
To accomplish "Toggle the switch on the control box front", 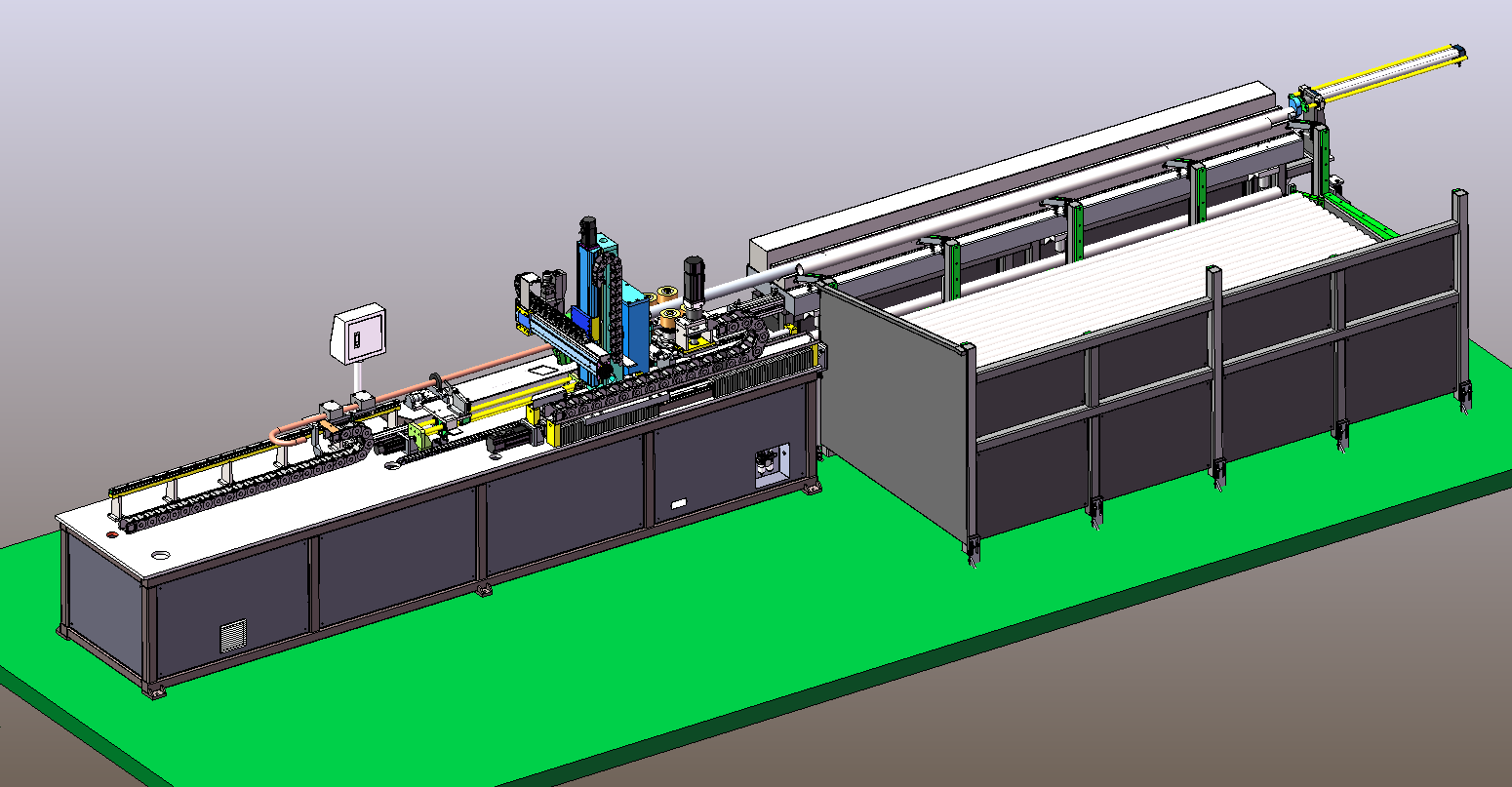I will [356, 340].
